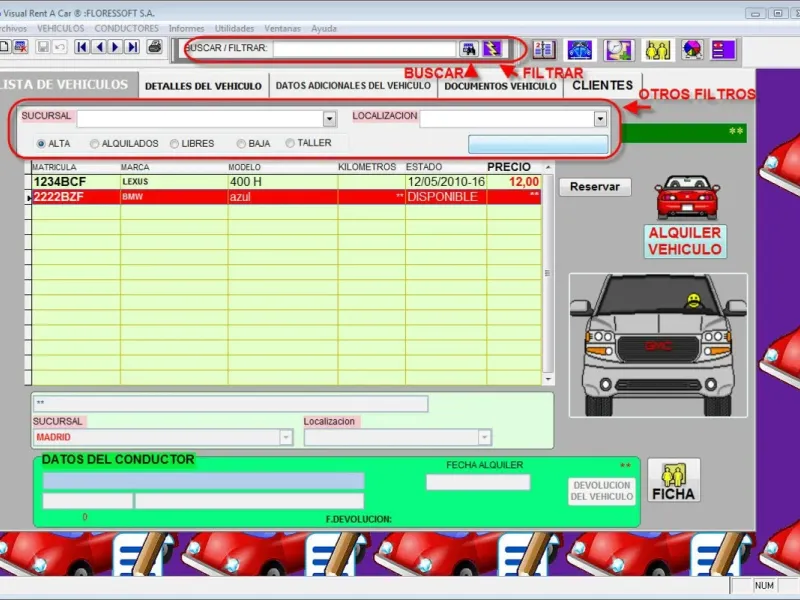Click the delete record icon with red X
The image size is (800, 600).
coord(20,47)
